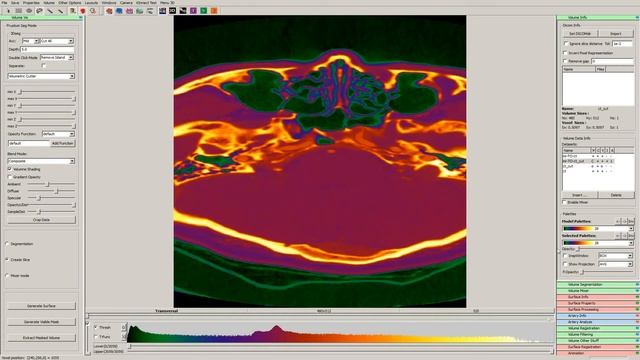Enable the Enable Mixer checkbox

click(565, 202)
